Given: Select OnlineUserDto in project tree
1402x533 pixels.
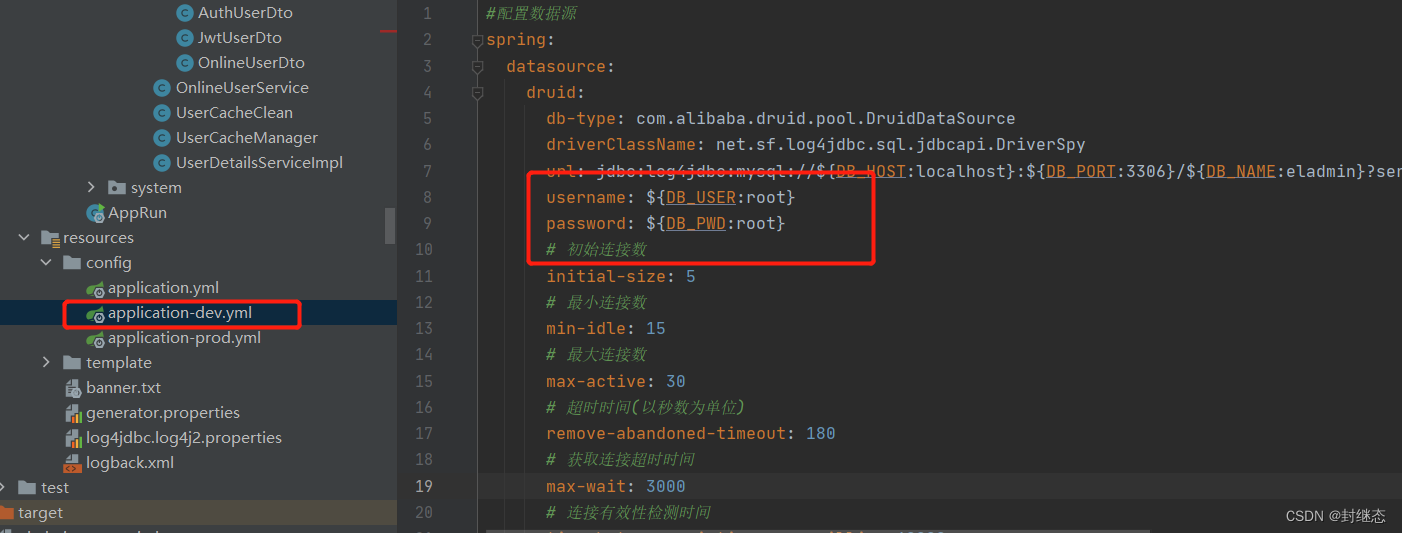Looking at the screenshot, I should [x=251, y=63].
